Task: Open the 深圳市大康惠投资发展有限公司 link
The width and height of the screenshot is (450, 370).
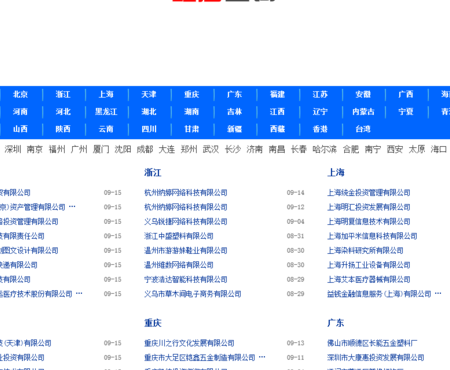Action: pyautogui.click(x=376, y=358)
